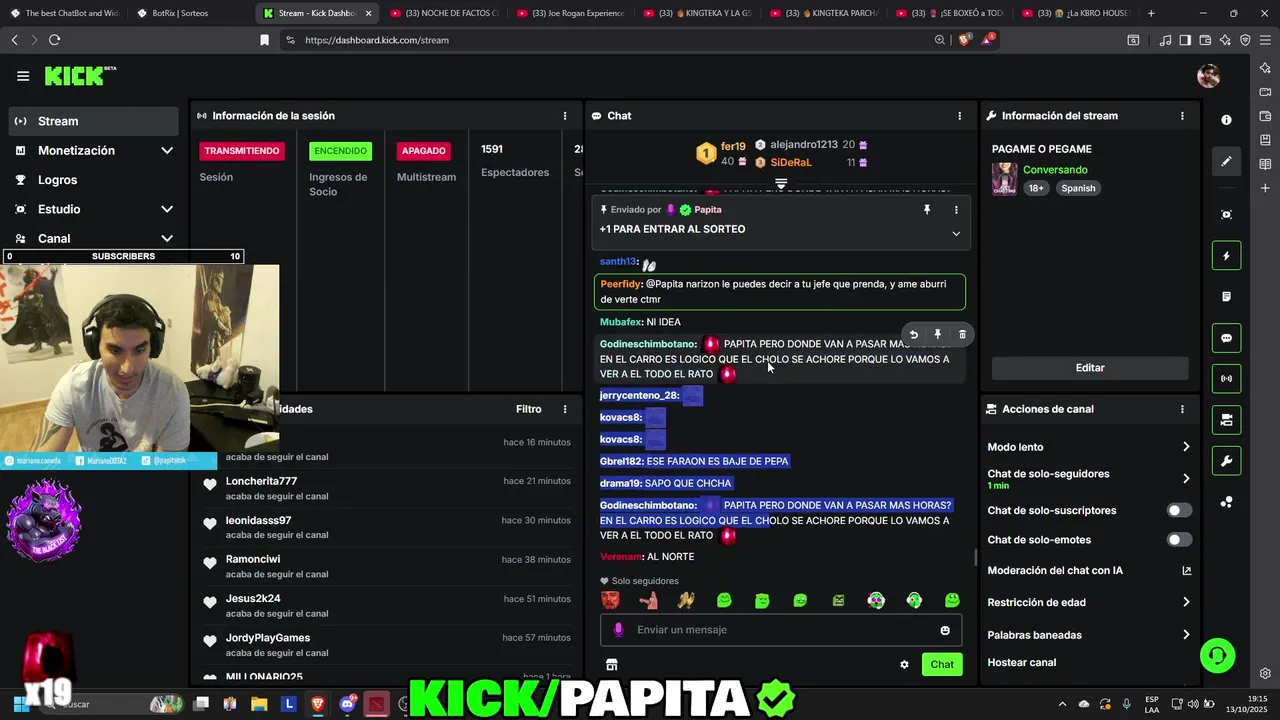1280x720 pixels.
Task: Click the document icon in right sidebar
Action: pos(1226,297)
